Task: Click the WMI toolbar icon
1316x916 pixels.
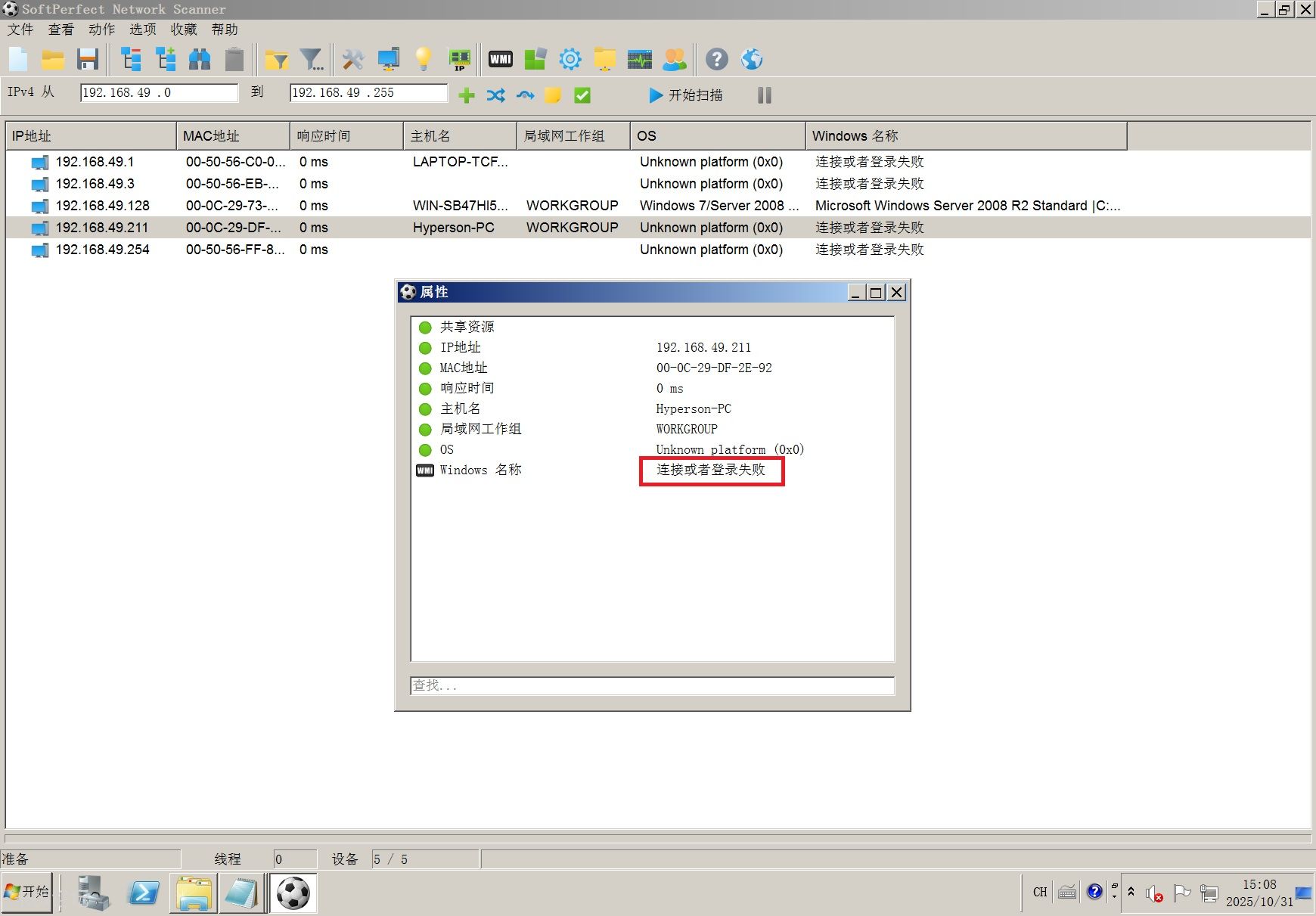Action: pos(500,59)
